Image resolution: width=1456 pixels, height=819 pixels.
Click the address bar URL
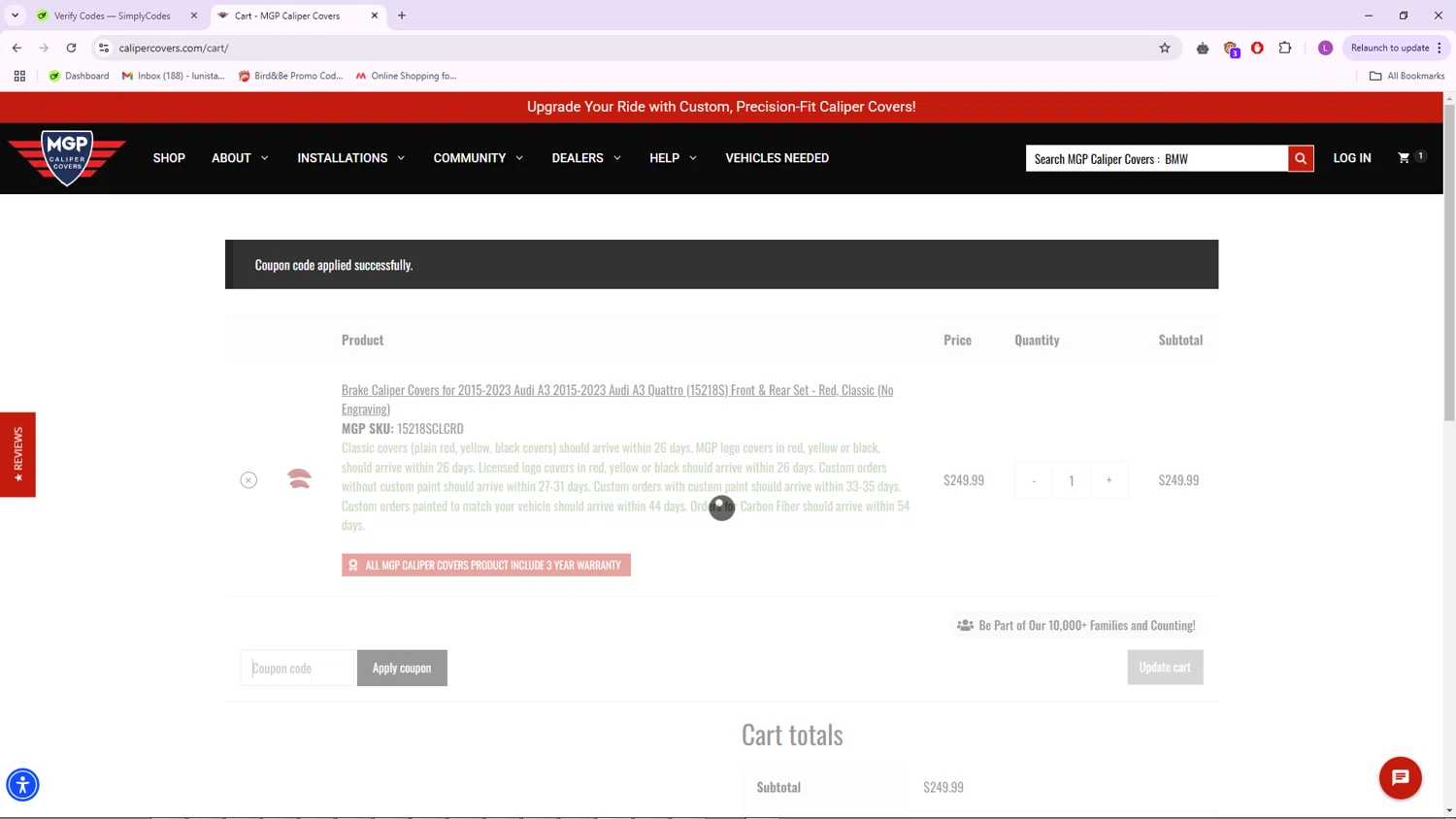click(x=173, y=48)
